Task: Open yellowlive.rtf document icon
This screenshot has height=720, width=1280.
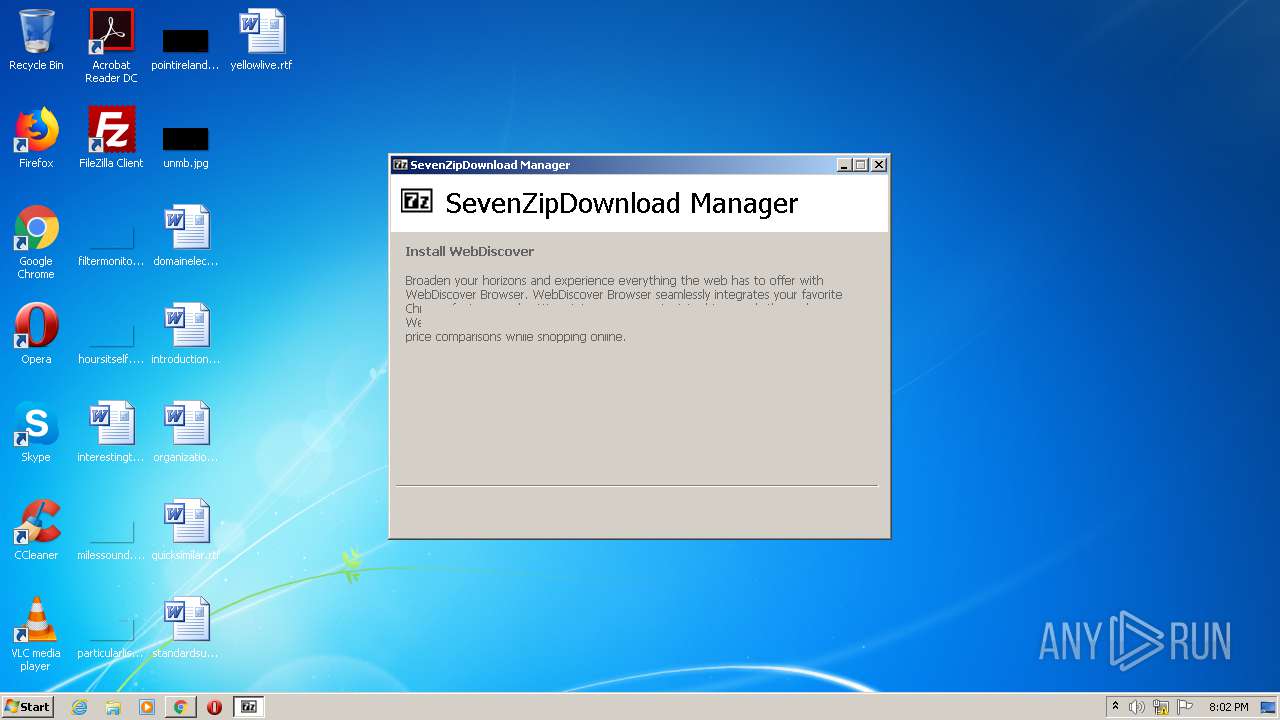Action: click(261, 40)
